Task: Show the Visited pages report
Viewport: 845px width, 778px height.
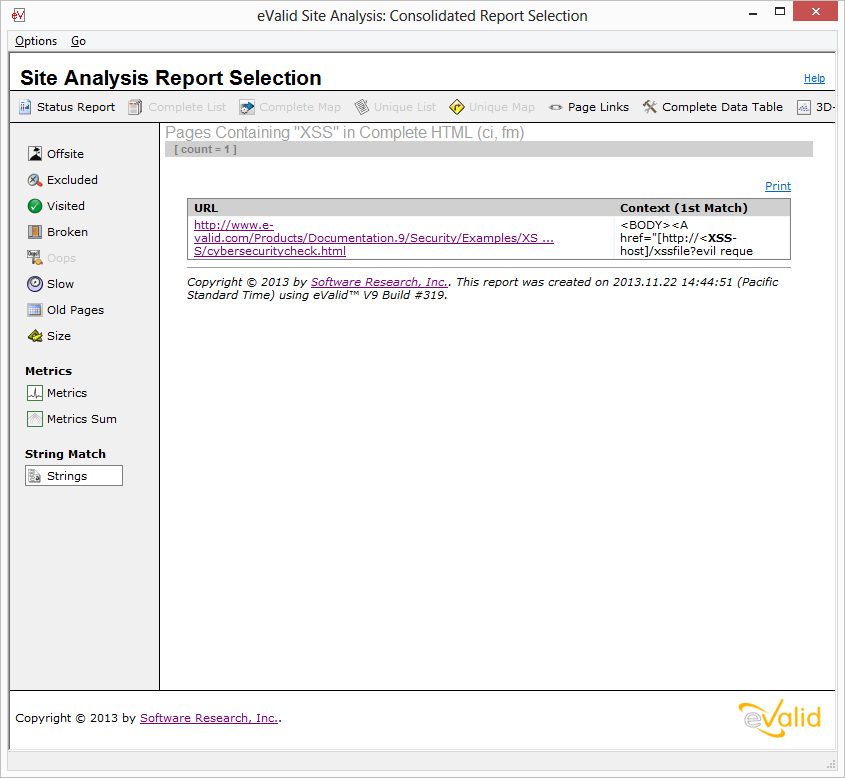Action: [x=66, y=206]
